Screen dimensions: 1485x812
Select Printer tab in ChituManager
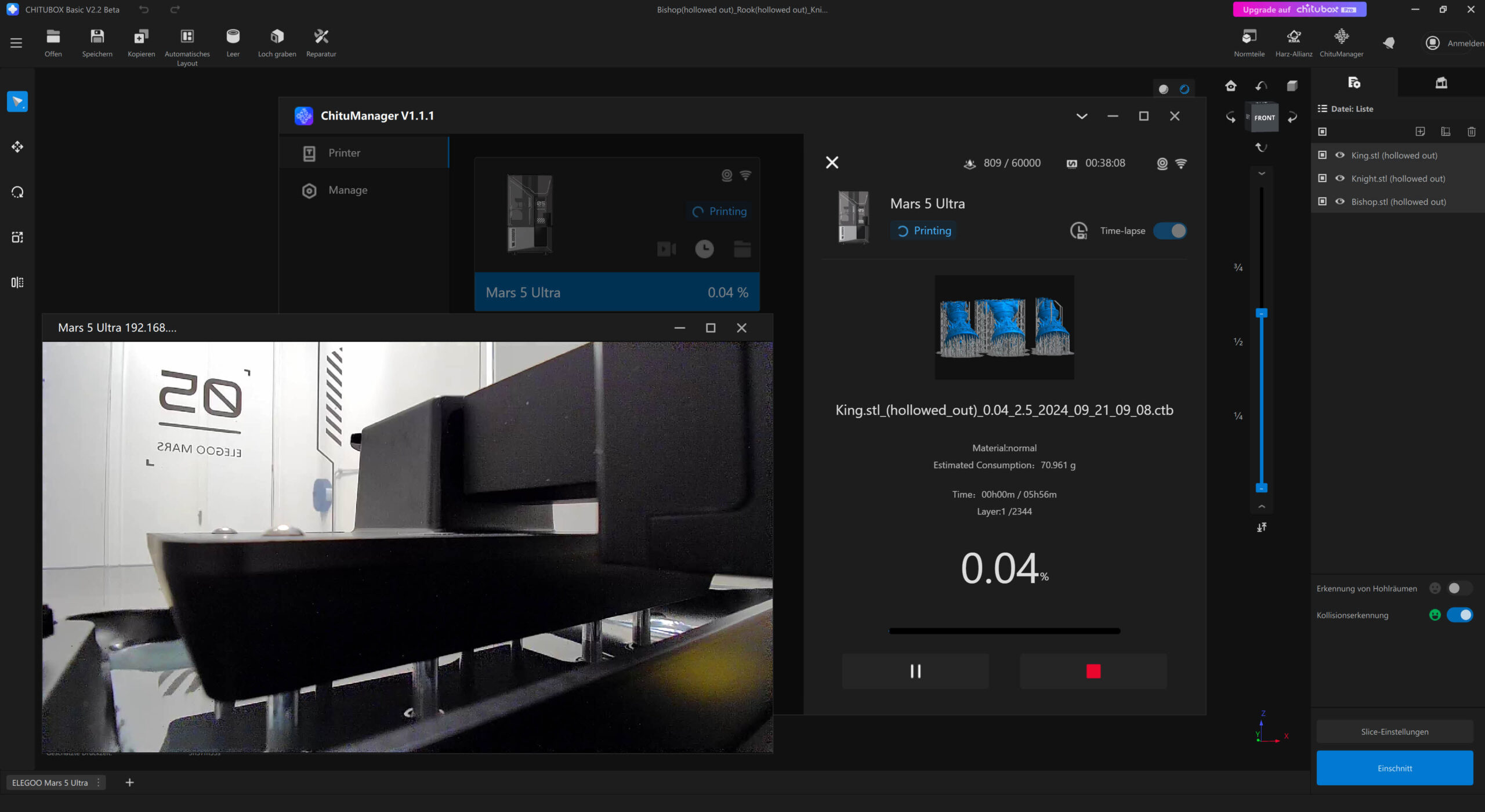[364, 153]
